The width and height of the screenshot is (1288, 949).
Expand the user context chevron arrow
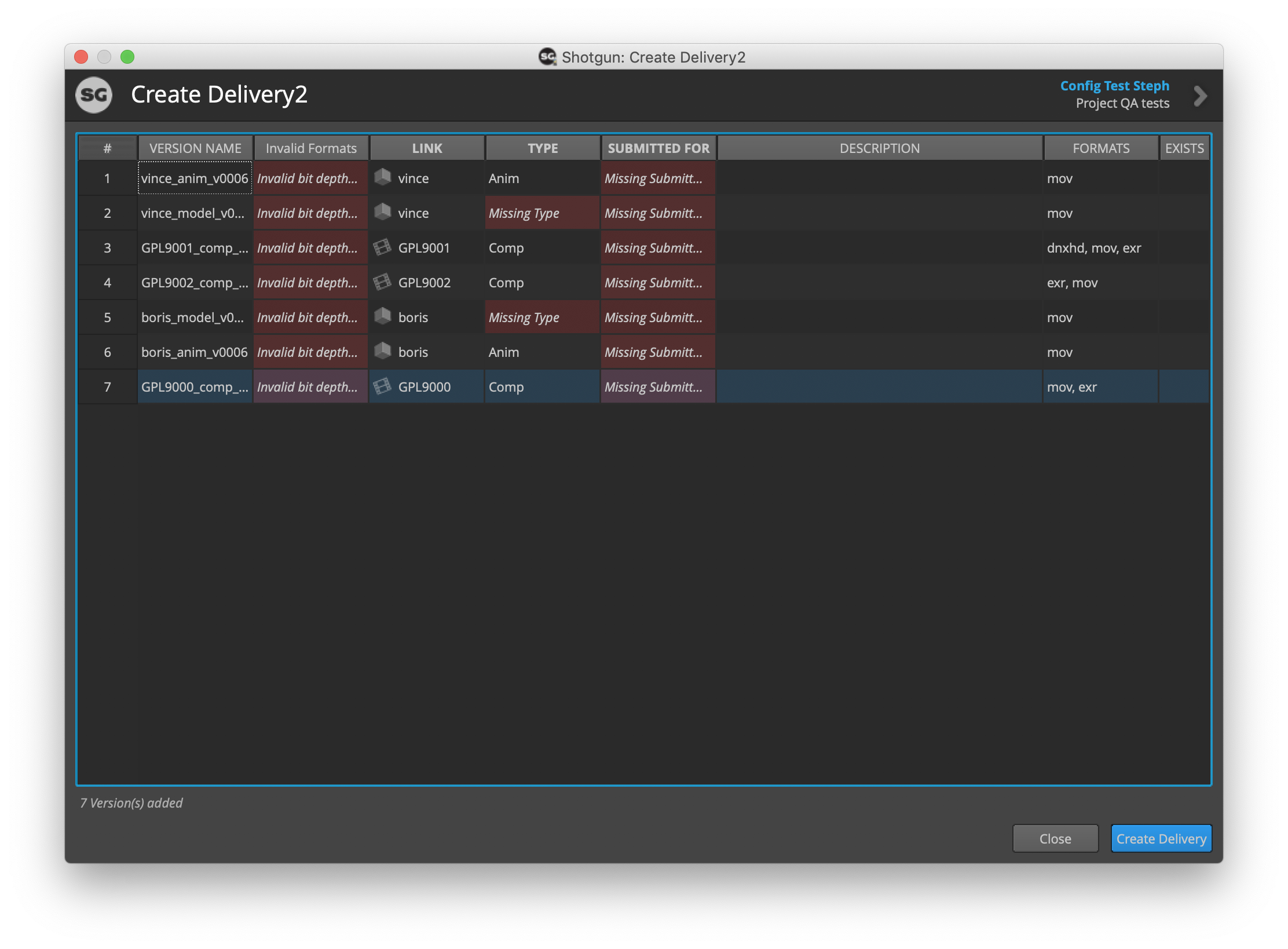point(1201,96)
